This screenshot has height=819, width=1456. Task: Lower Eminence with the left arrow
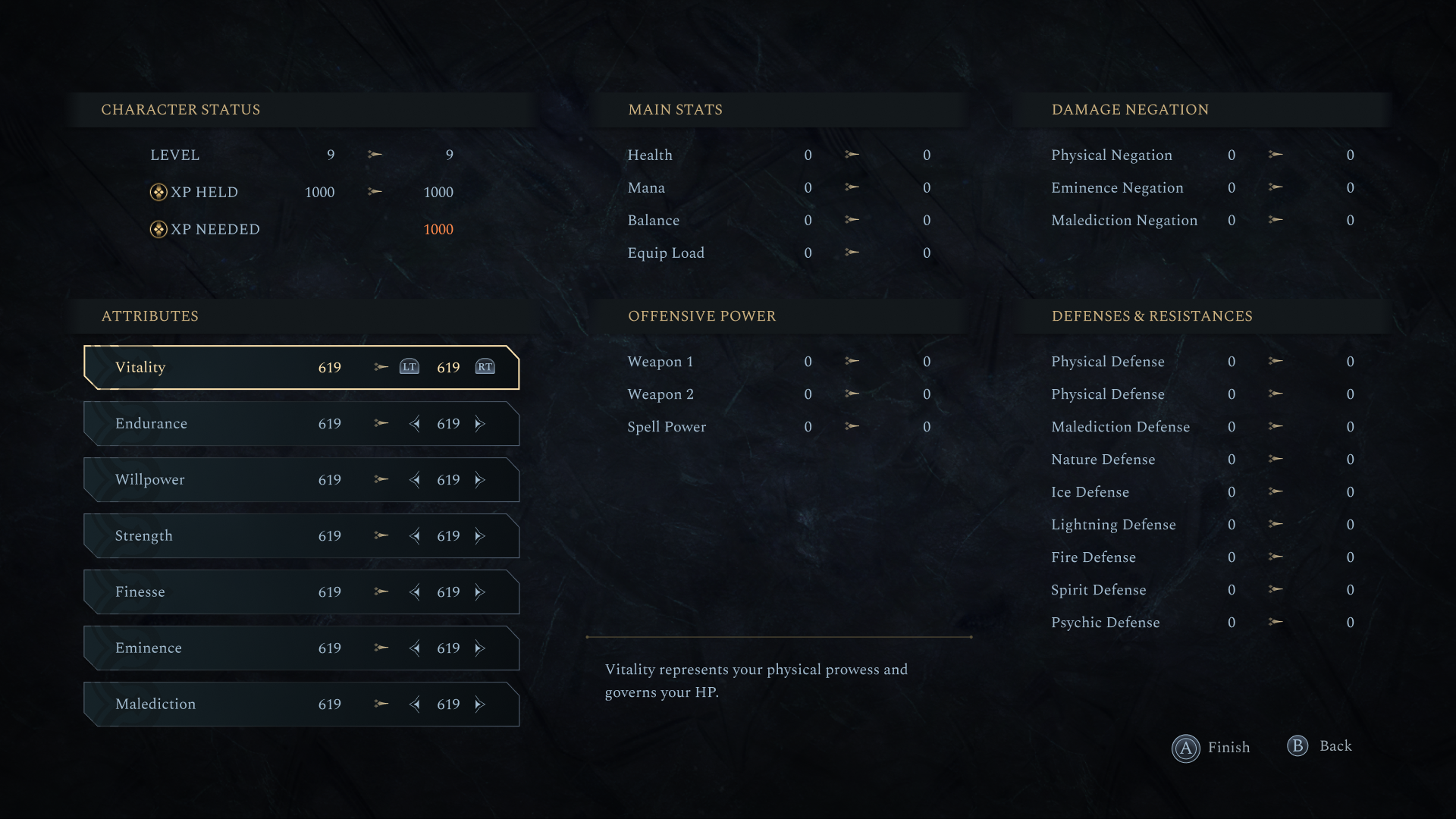[x=415, y=648]
